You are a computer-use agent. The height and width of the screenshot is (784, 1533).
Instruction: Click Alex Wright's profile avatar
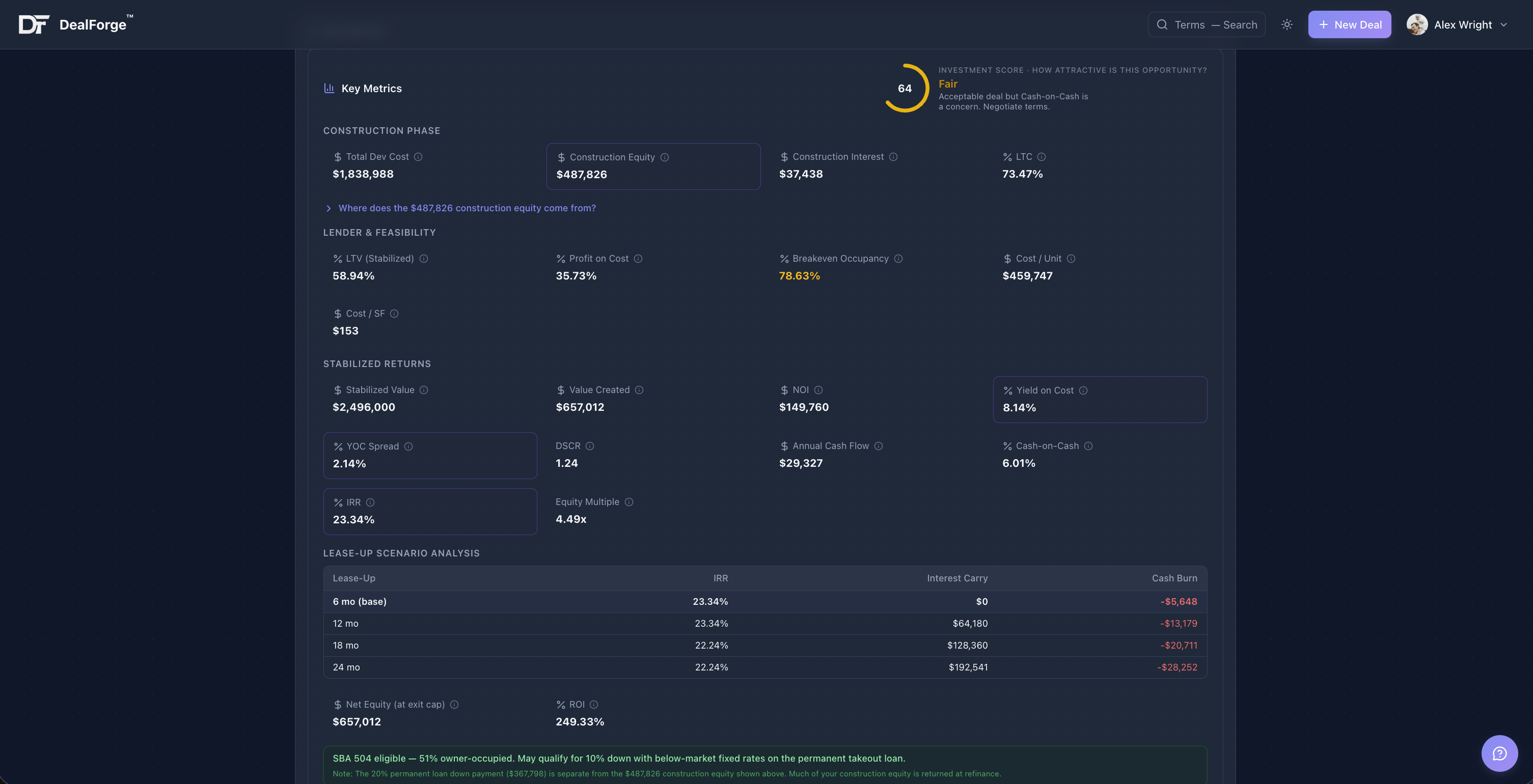tap(1416, 24)
